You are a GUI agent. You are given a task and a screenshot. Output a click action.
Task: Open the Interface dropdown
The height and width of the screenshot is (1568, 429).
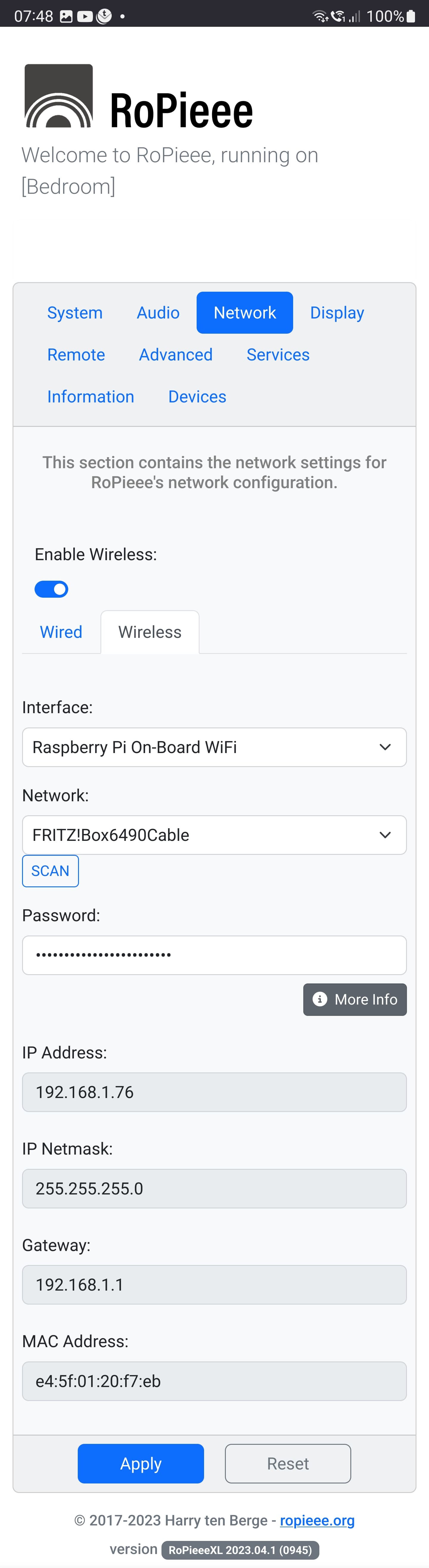214,747
